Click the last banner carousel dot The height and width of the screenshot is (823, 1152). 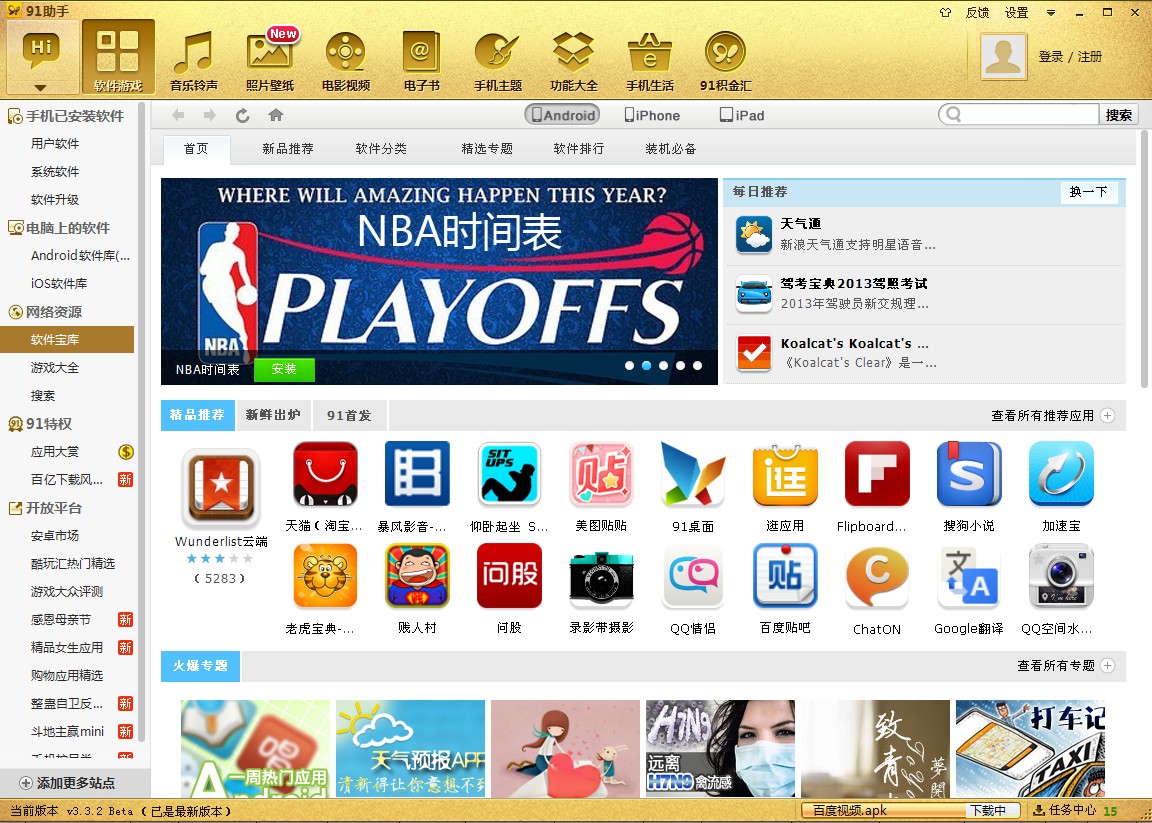(x=697, y=365)
